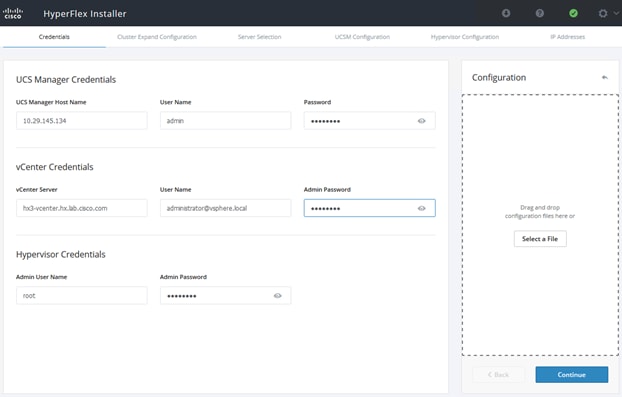Click the vCenter Credentials heading

(55, 167)
